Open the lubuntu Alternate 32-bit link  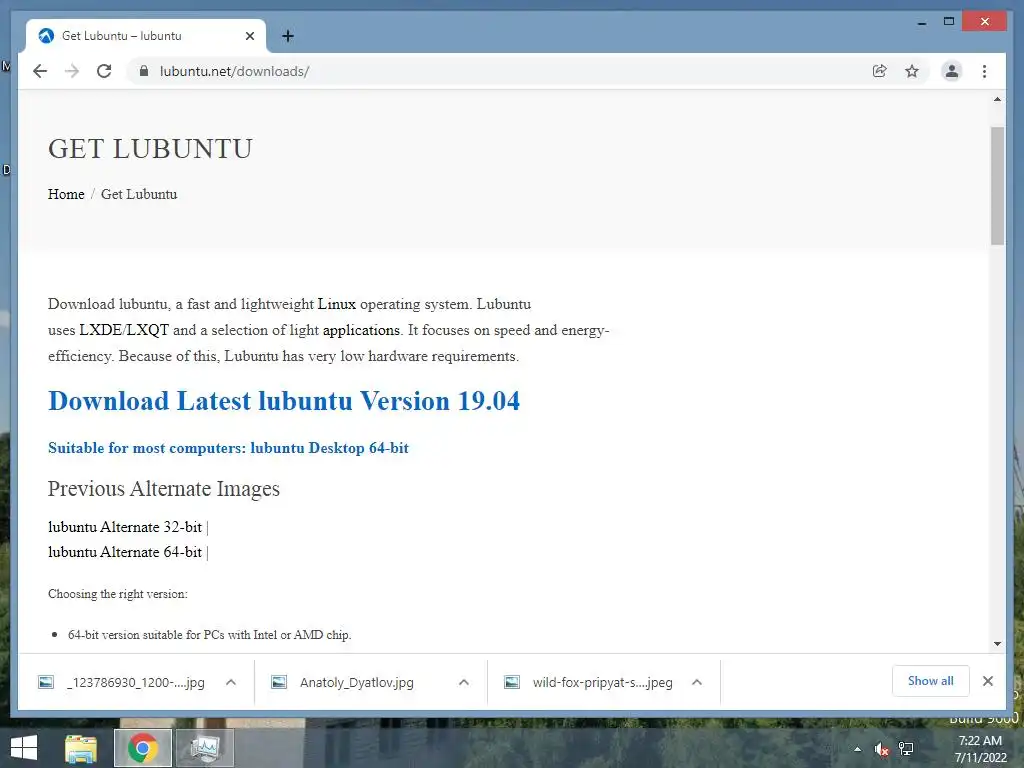click(125, 527)
